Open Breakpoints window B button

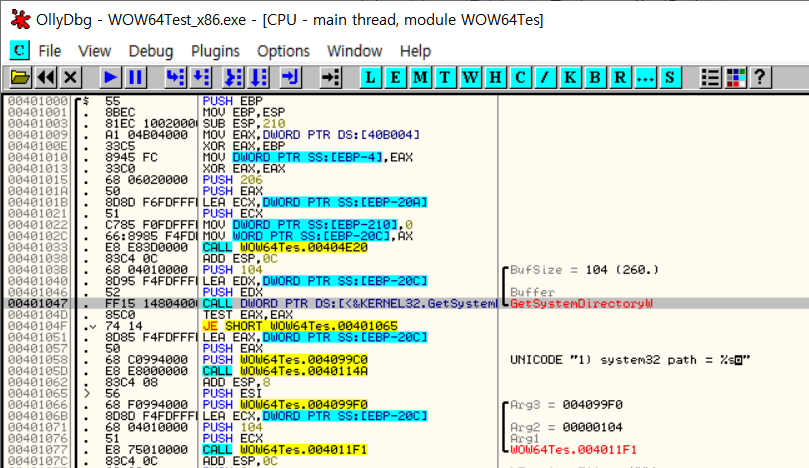(595, 77)
